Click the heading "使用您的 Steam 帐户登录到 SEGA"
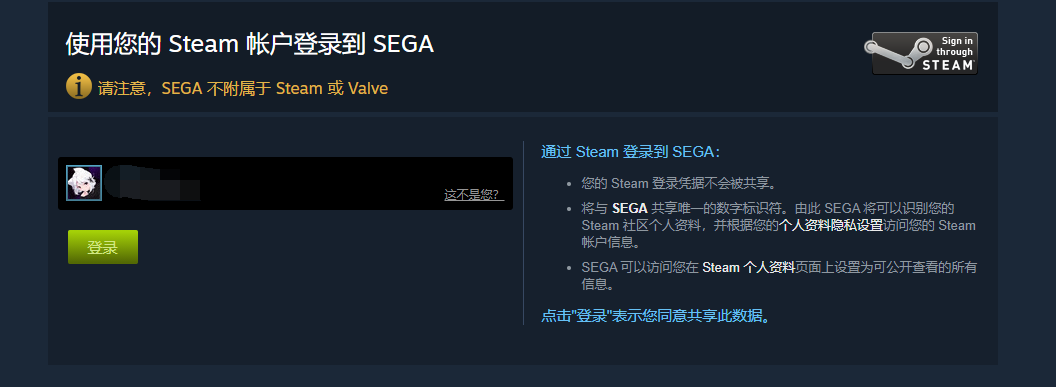 tap(250, 44)
